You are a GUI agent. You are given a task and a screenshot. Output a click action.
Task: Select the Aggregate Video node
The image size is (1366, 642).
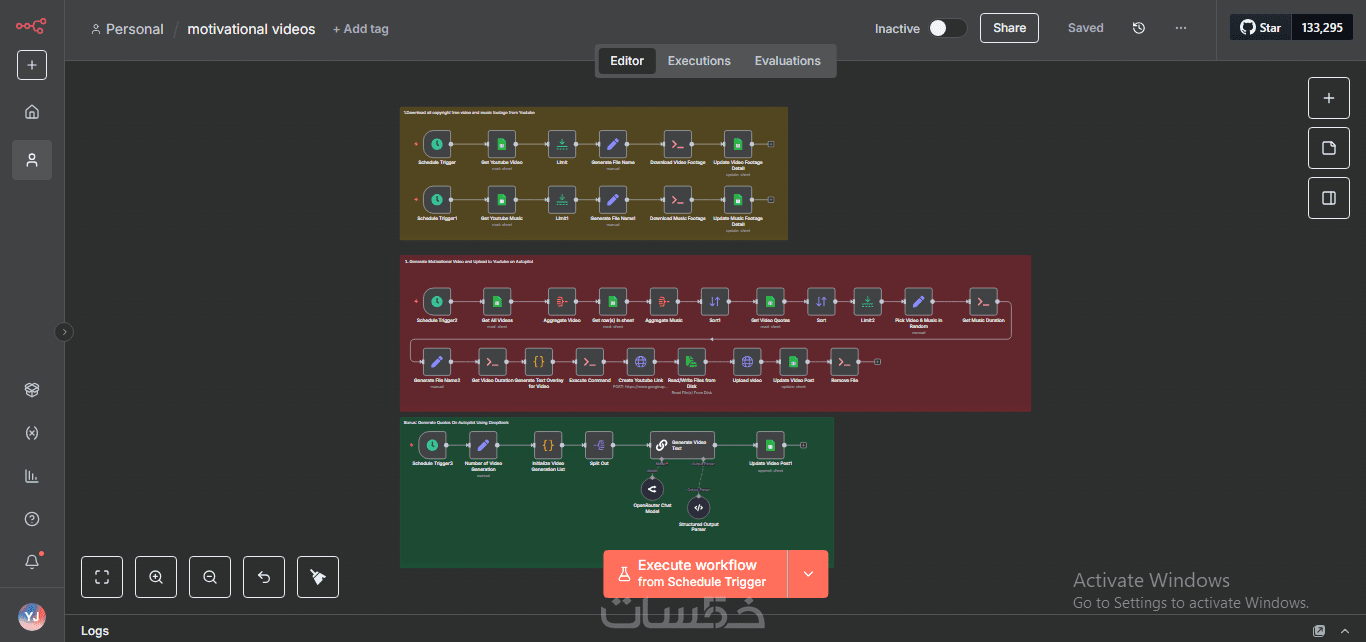tap(562, 301)
